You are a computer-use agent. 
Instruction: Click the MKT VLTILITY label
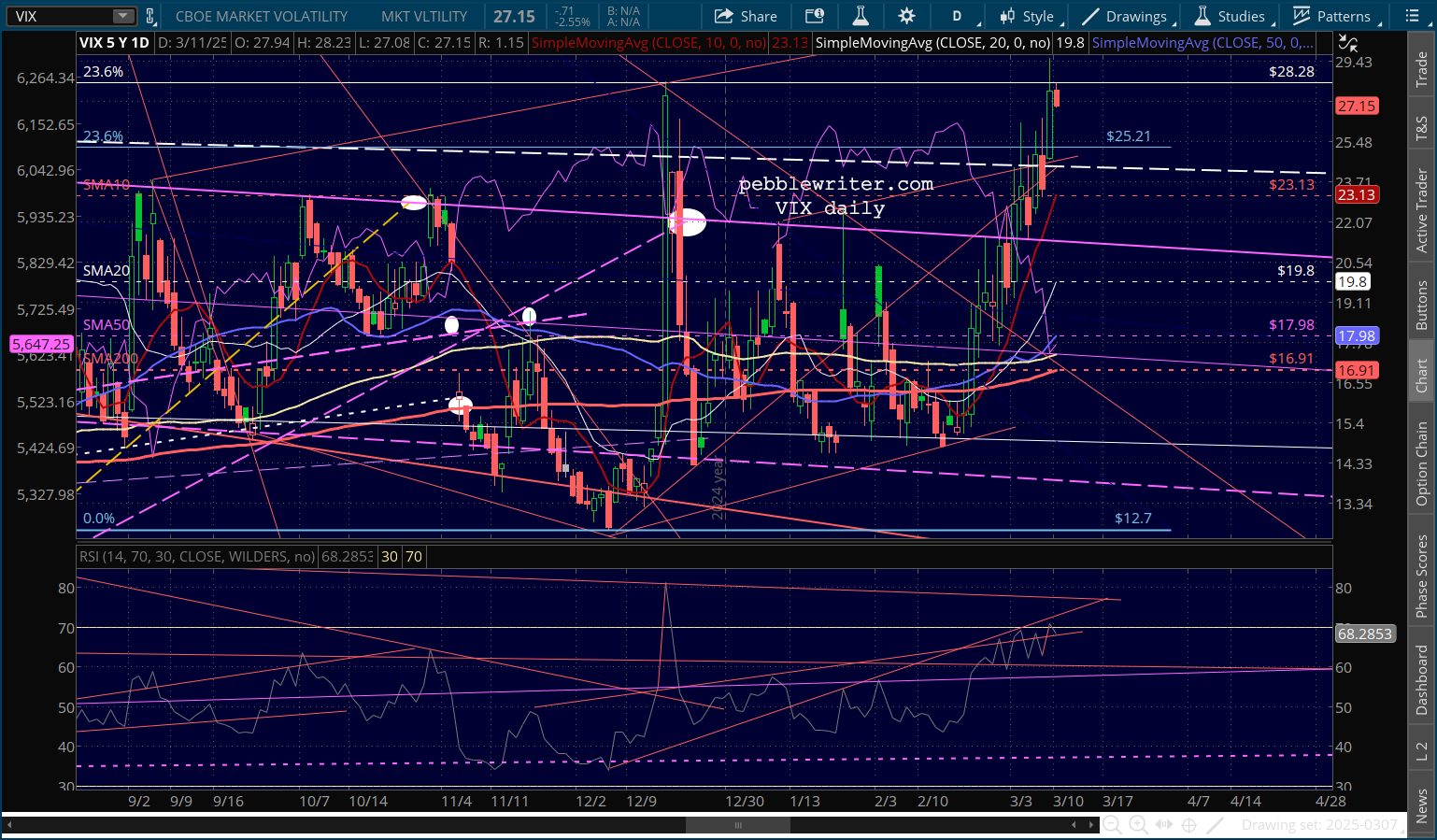pos(424,16)
